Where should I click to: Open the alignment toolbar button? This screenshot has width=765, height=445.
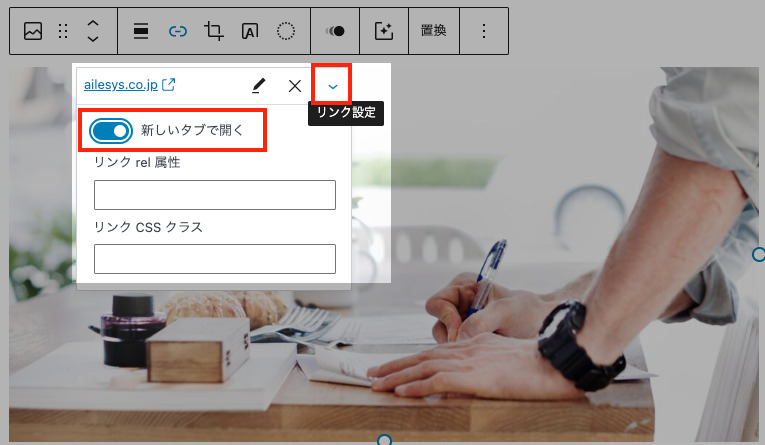141,31
